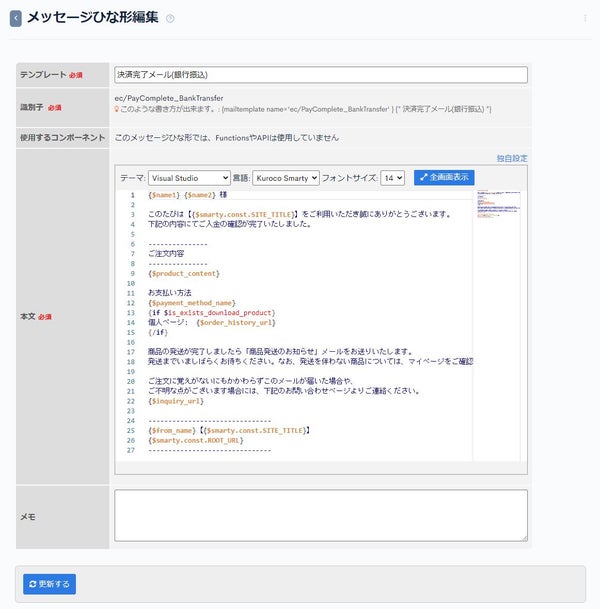Click the テンプレート name input field
The image size is (600, 609).
pos(321,75)
